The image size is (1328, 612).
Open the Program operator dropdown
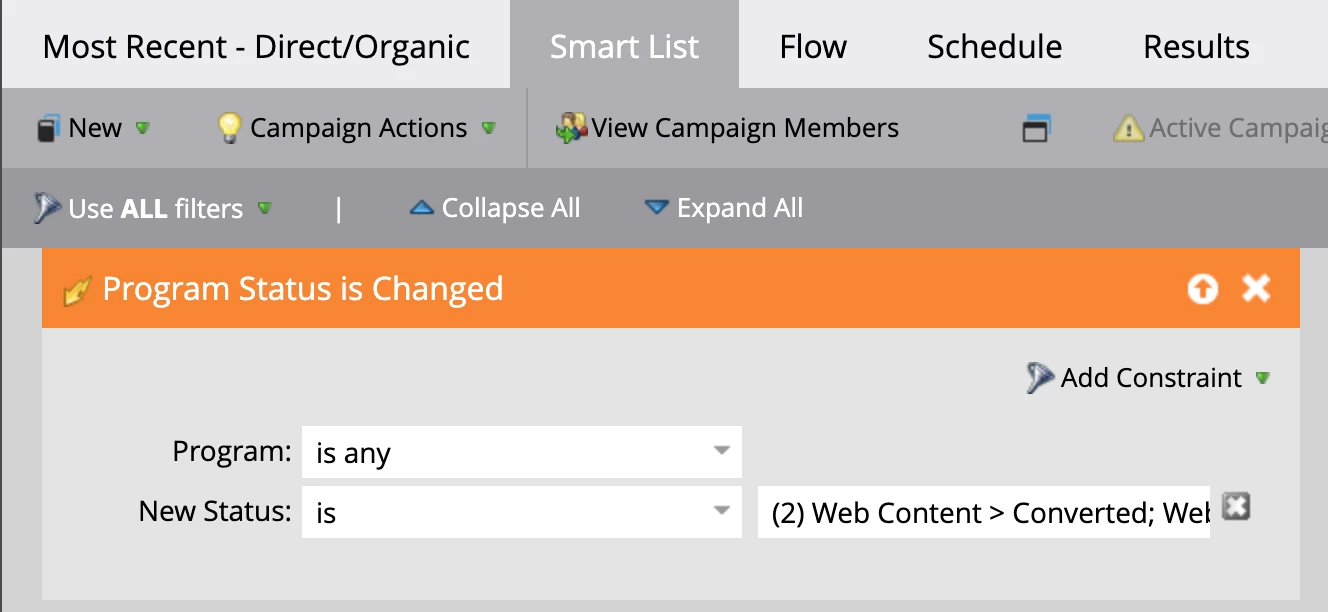(721, 452)
